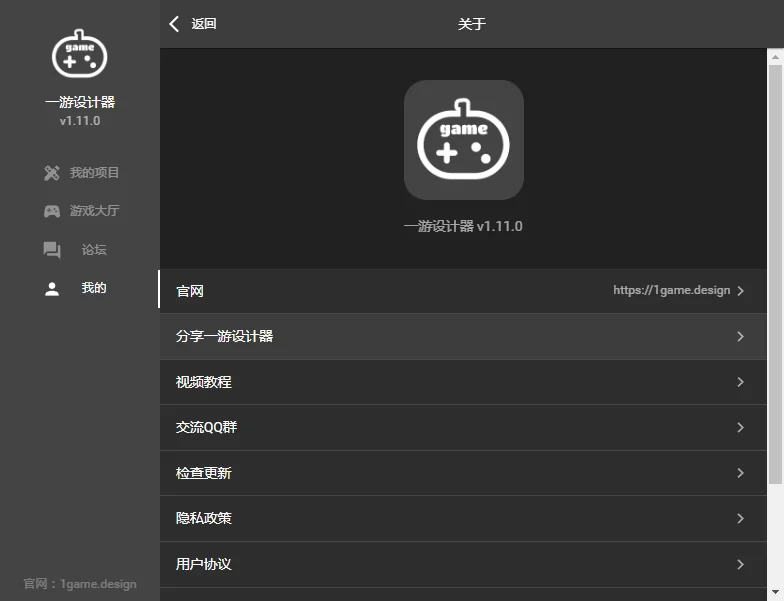Open 隐私政策 privacy policy
The image size is (784, 601).
click(x=463, y=518)
